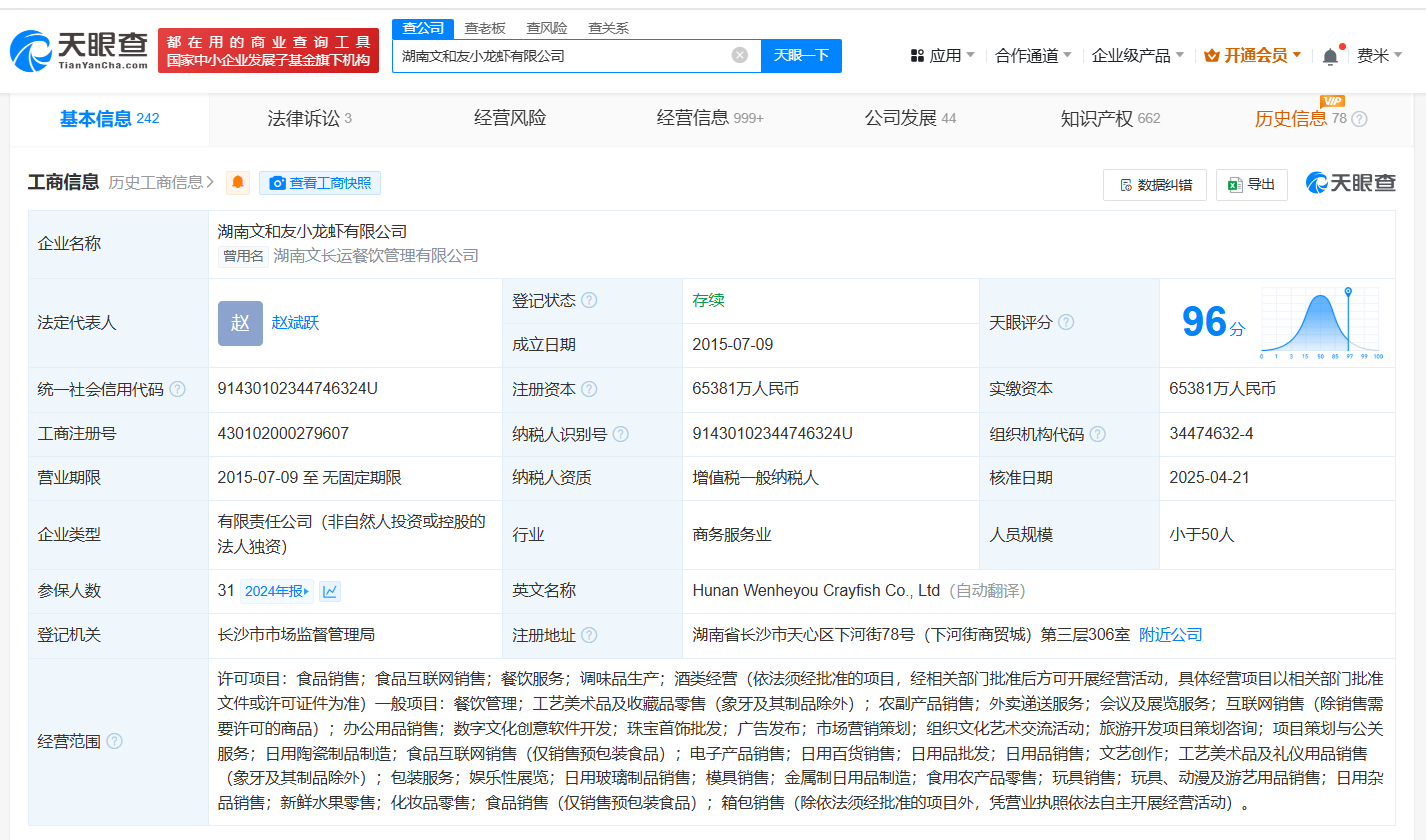Click help icon next to 历史信息 tab
The height and width of the screenshot is (840, 1426).
(x=1359, y=119)
